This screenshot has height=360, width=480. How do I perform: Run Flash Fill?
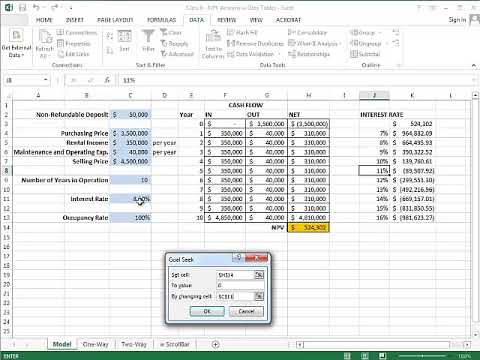click(x=243, y=33)
